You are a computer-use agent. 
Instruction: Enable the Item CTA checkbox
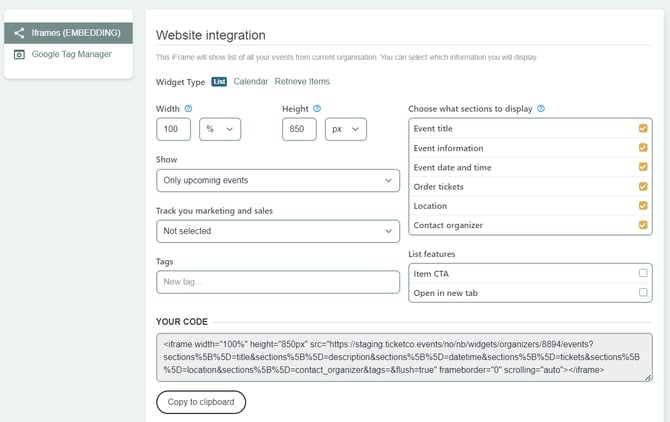[x=643, y=273]
